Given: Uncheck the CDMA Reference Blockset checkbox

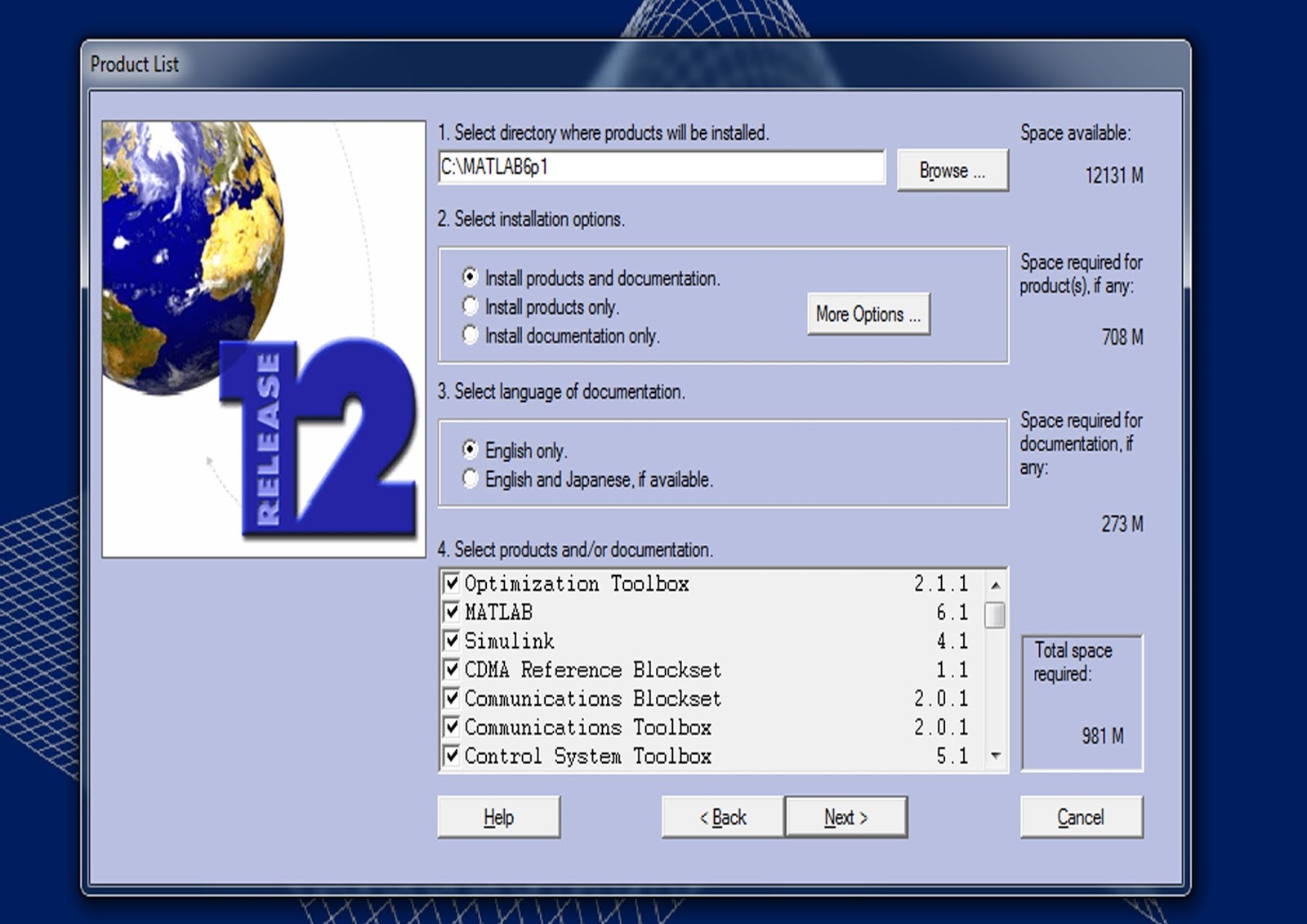Looking at the screenshot, I should [451, 670].
